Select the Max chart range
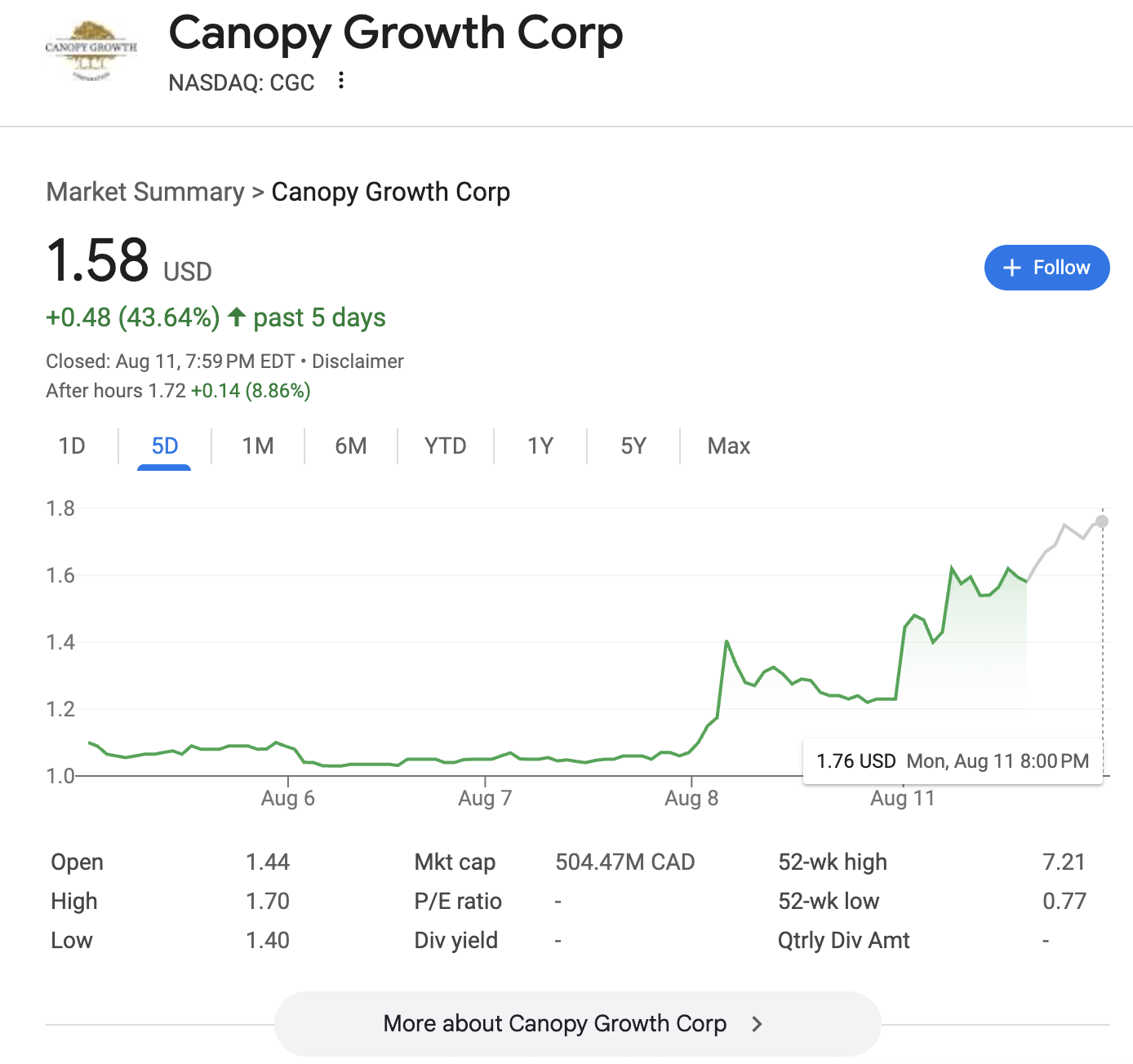Image resolution: width=1133 pixels, height=1064 pixels. [x=728, y=446]
